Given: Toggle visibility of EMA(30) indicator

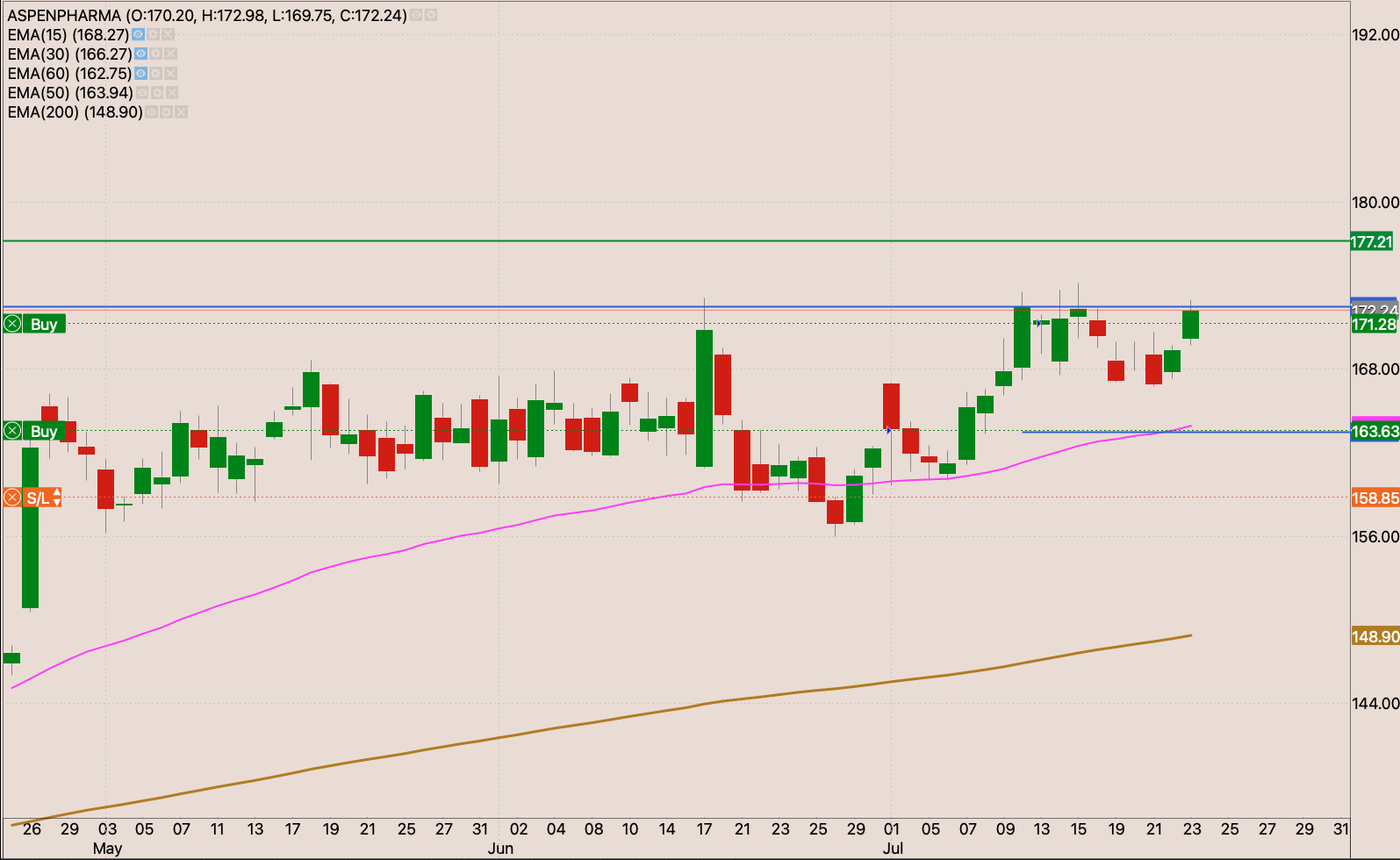Looking at the screenshot, I should 140,54.
